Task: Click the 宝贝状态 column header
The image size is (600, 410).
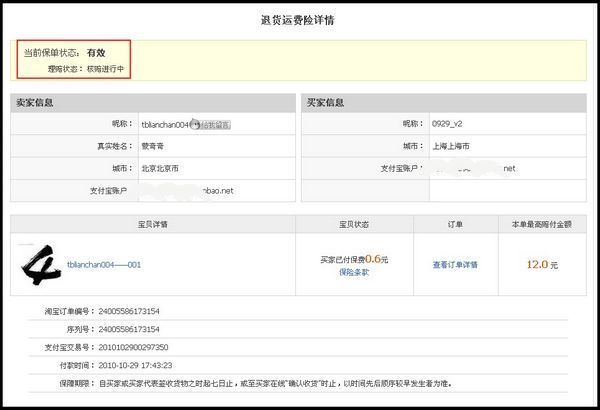Action: [354, 223]
